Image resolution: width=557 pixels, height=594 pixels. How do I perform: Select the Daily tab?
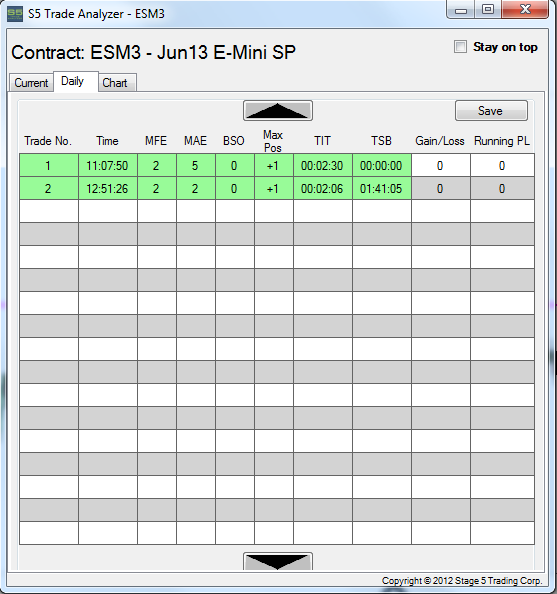click(x=76, y=81)
